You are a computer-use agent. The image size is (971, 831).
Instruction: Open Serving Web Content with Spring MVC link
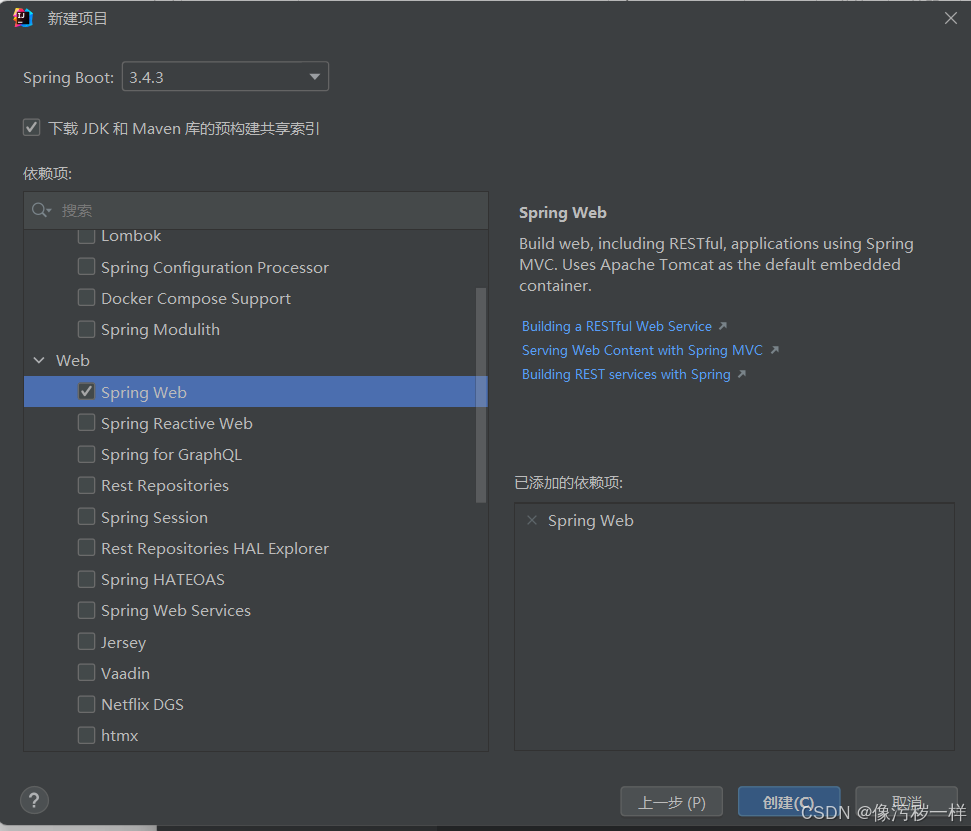tap(642, 350)
